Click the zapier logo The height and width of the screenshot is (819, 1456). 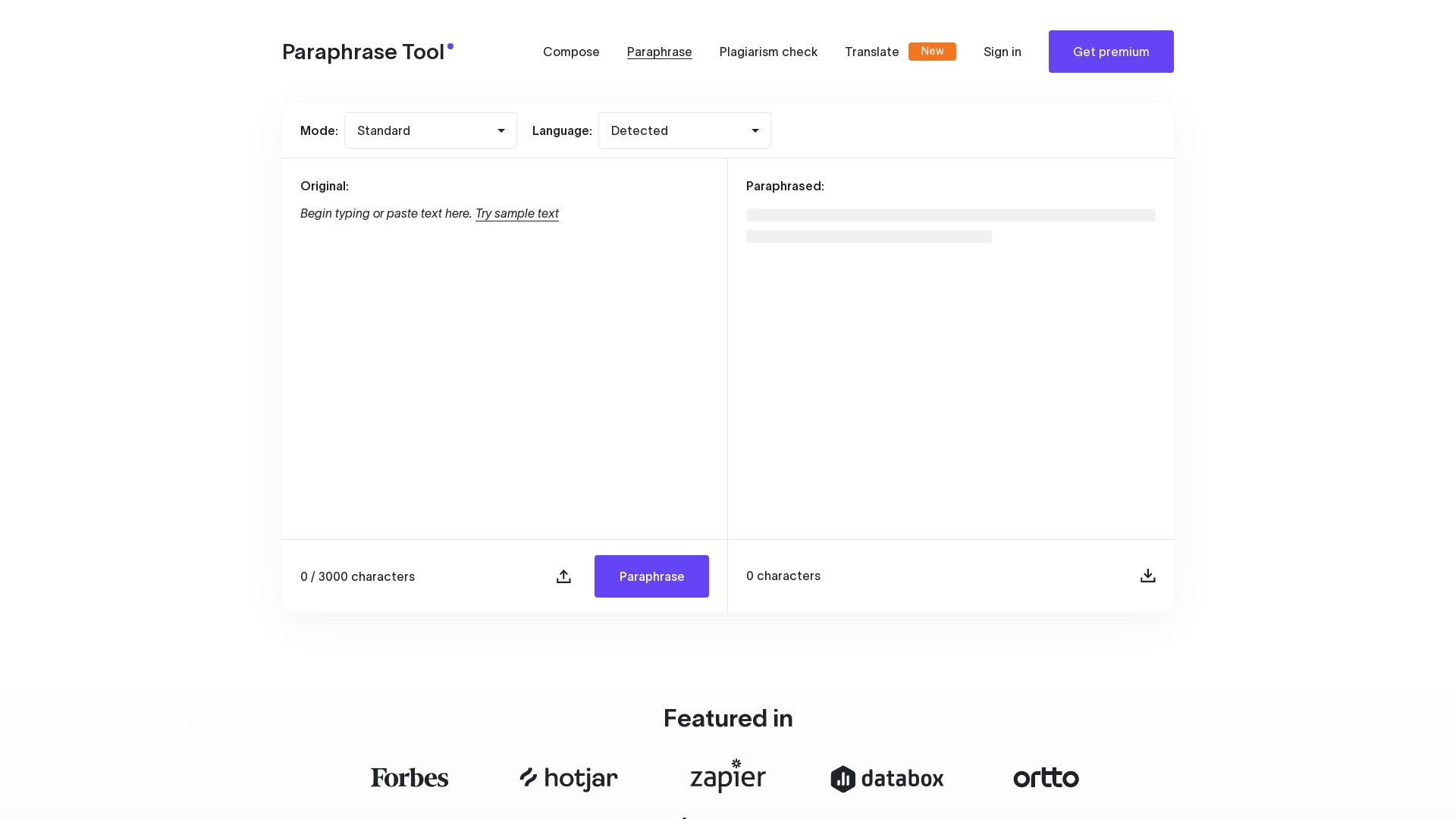pyautogui.click(x=728, y=777)
